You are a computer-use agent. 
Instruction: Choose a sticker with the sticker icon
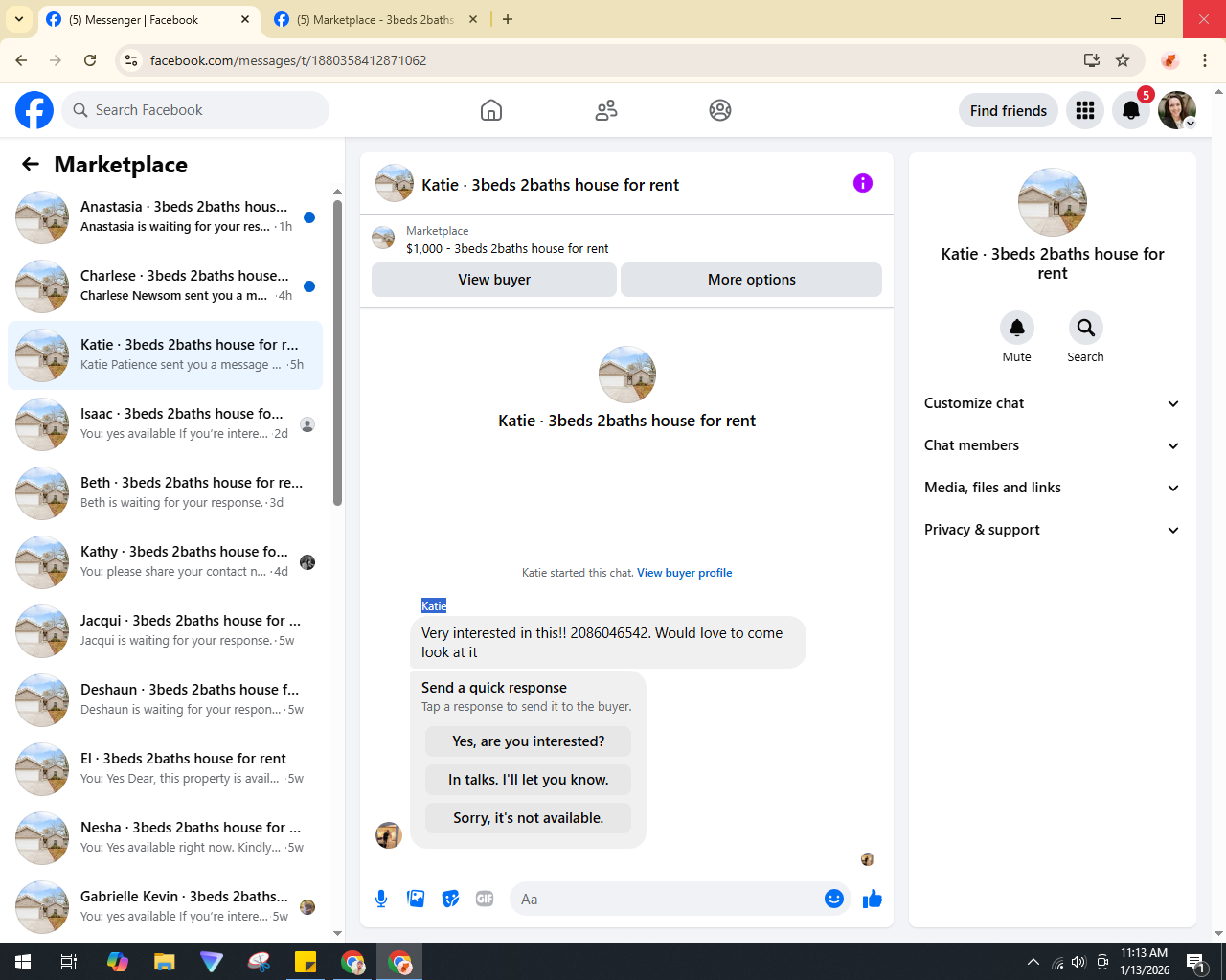point(450,899)
